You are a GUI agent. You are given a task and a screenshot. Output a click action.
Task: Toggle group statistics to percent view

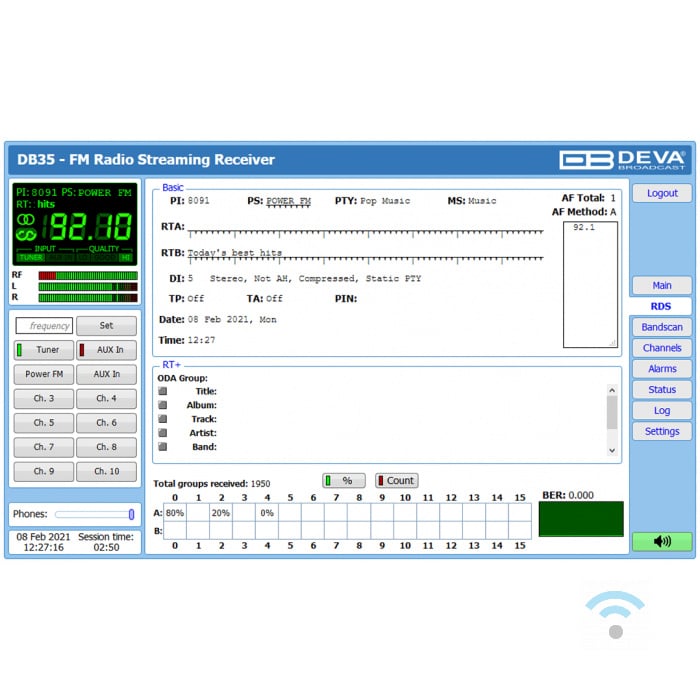pyautogui.click(x=344, y=481)
